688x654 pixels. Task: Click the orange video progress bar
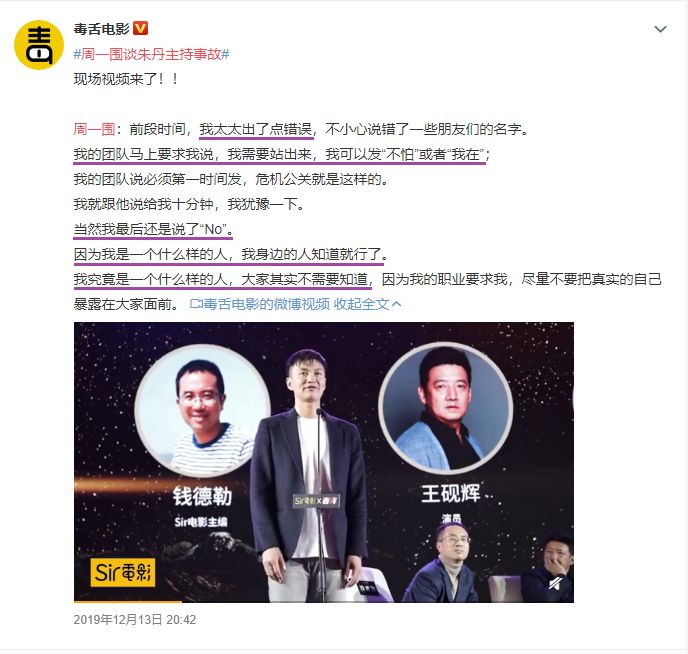(128, 601)
